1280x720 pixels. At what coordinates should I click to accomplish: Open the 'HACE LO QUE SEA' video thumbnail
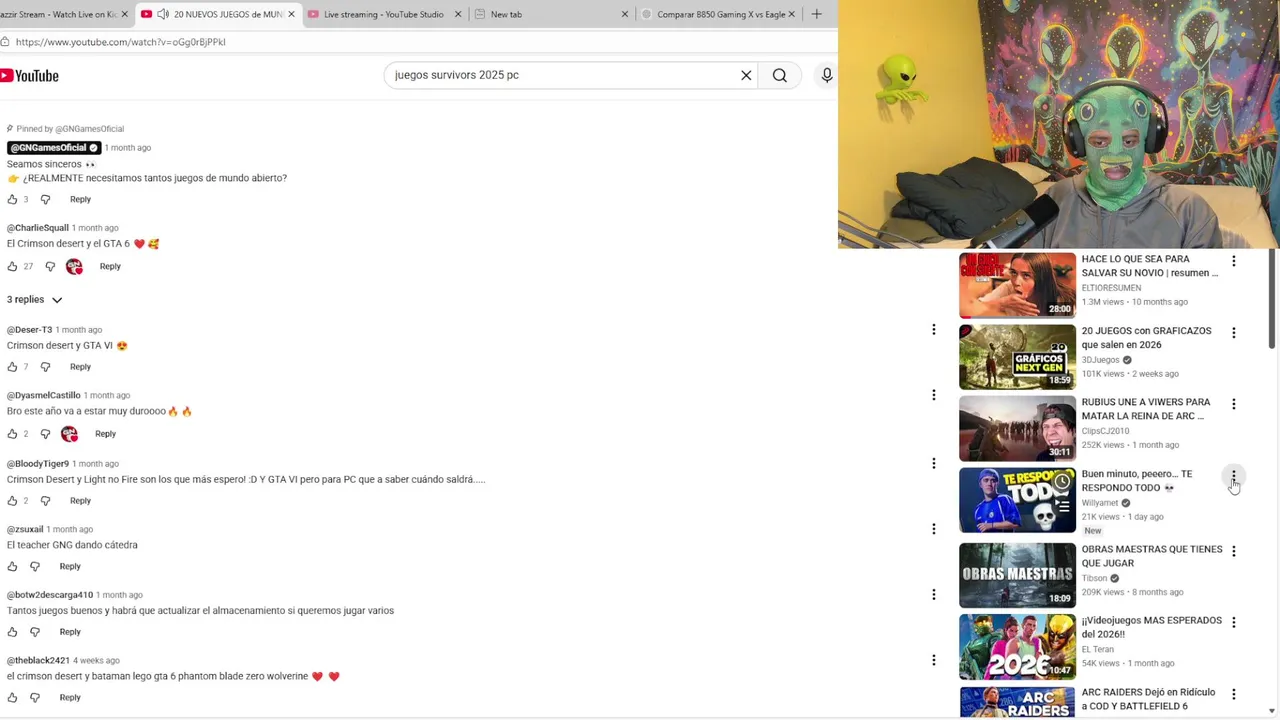1017,285
